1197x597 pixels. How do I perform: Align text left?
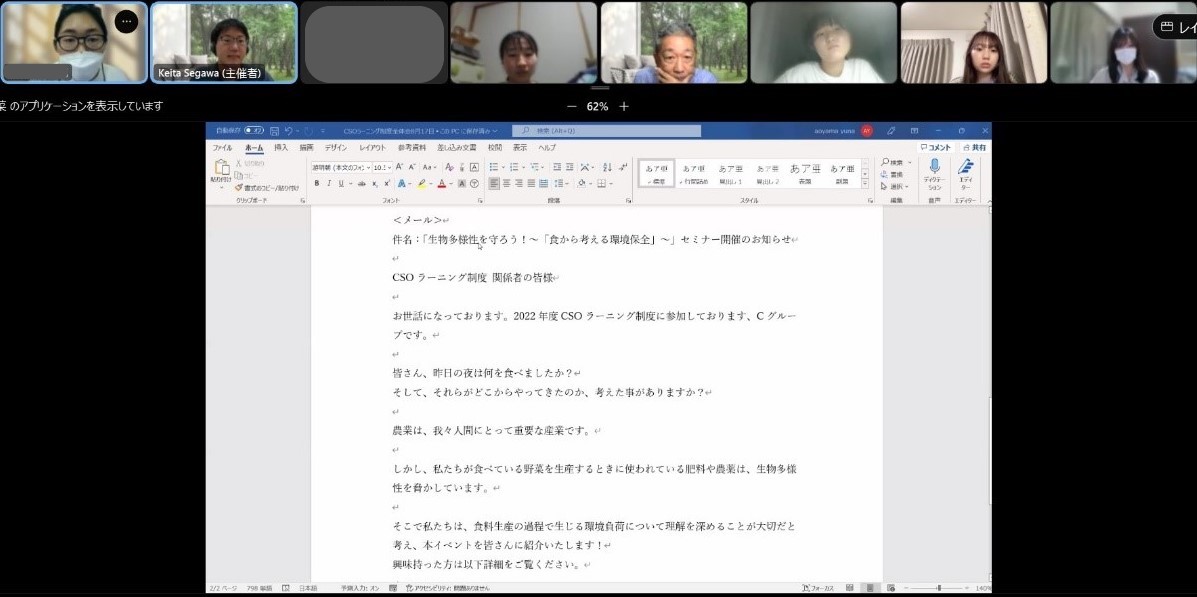[x=495, y=183]
